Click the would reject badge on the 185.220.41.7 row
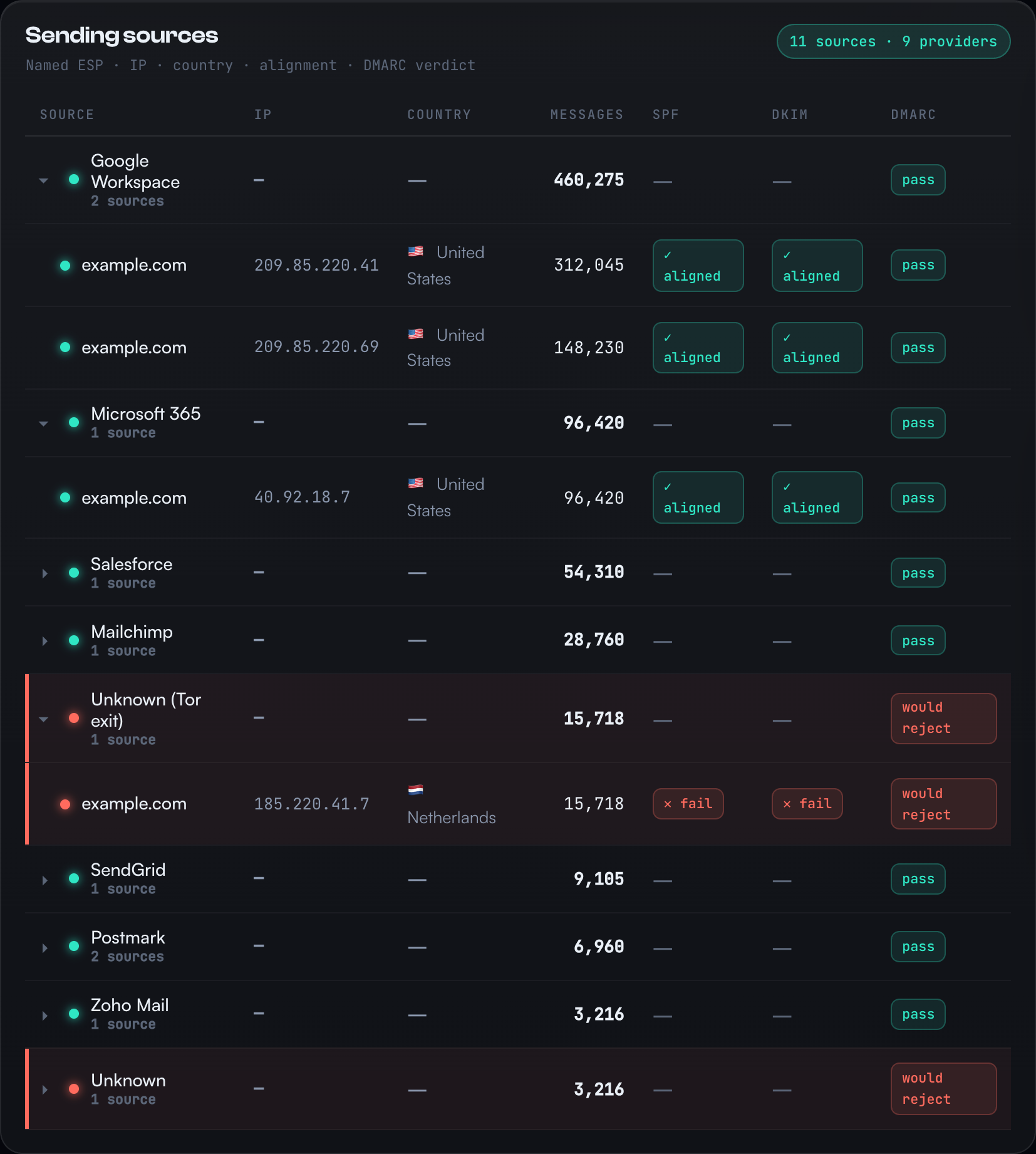 pos(944,804)
